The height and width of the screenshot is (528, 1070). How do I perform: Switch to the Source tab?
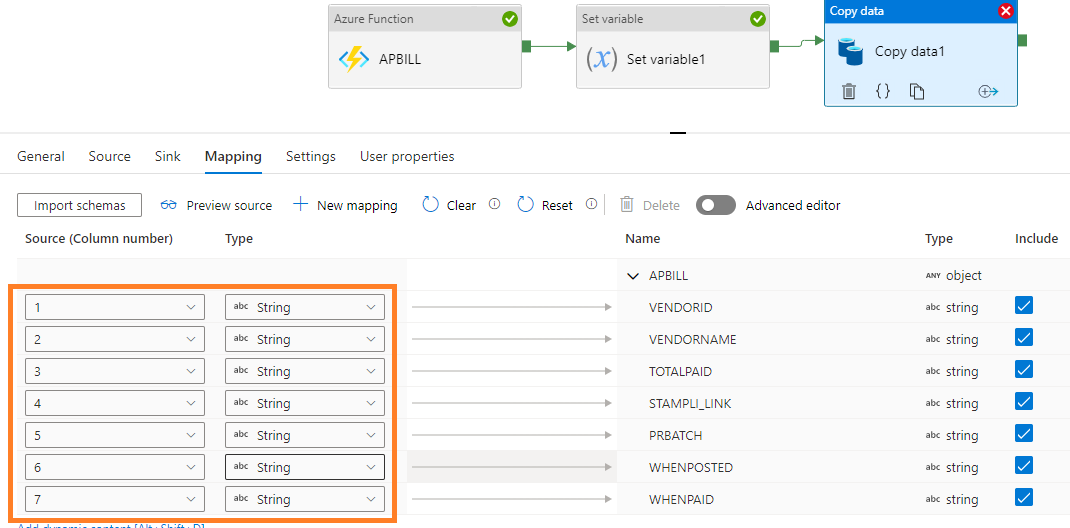(x=109, y=156)
